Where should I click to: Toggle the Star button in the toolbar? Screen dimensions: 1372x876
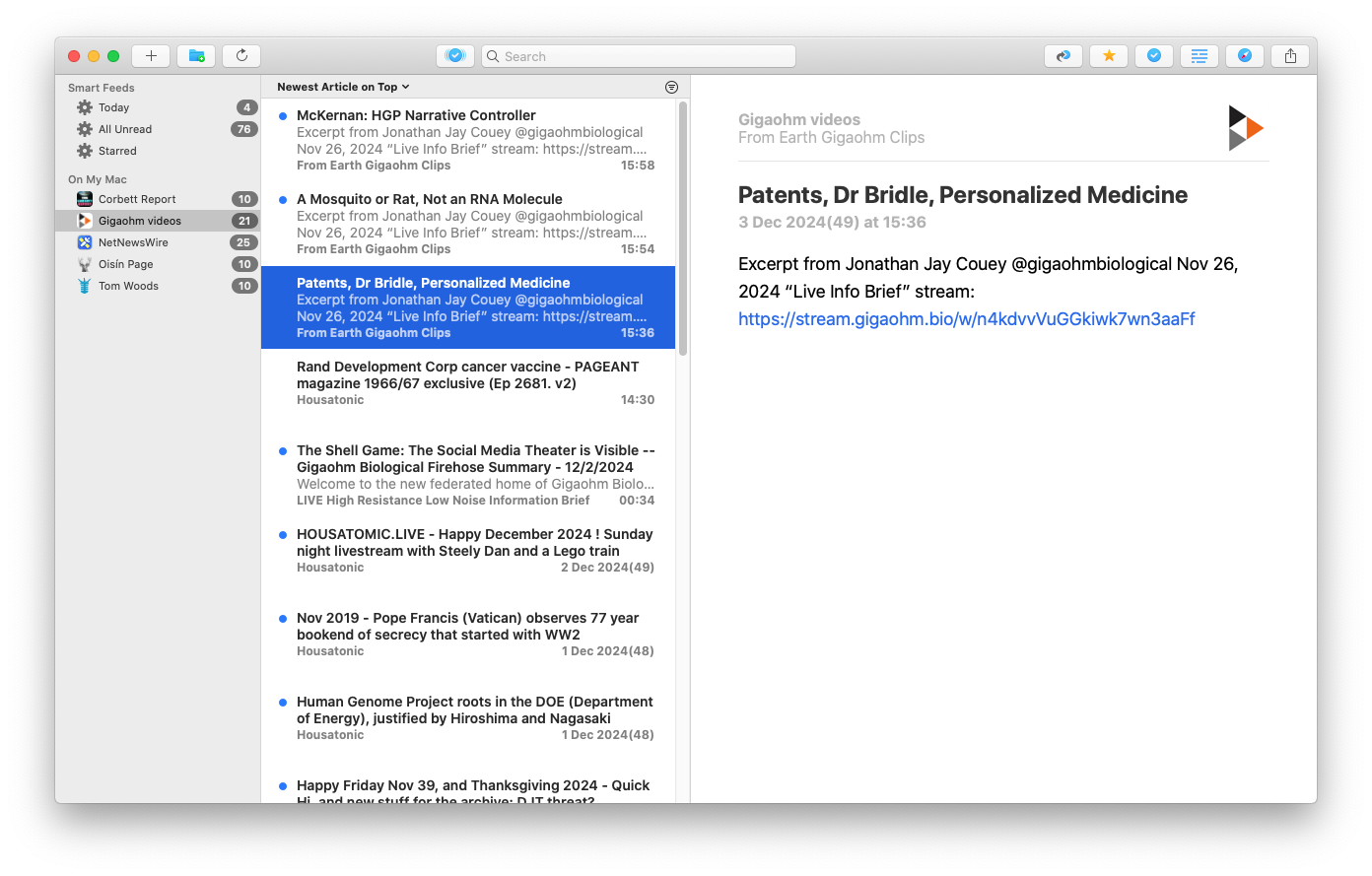coord(1109,56)
